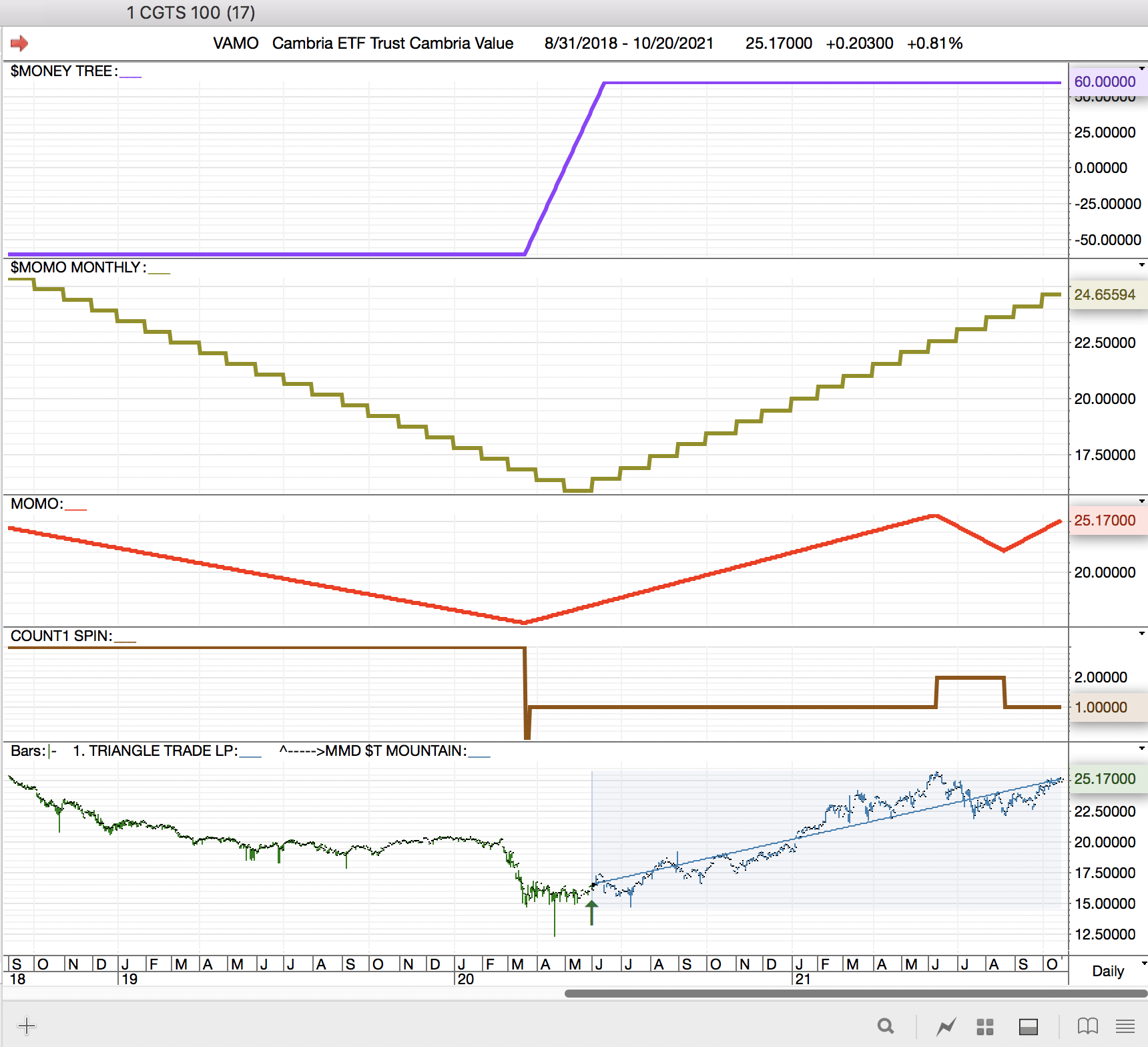1148x1047 pixels.
Task: Open the book icon in bottom toolbar
Action: pos(1088,1026)
